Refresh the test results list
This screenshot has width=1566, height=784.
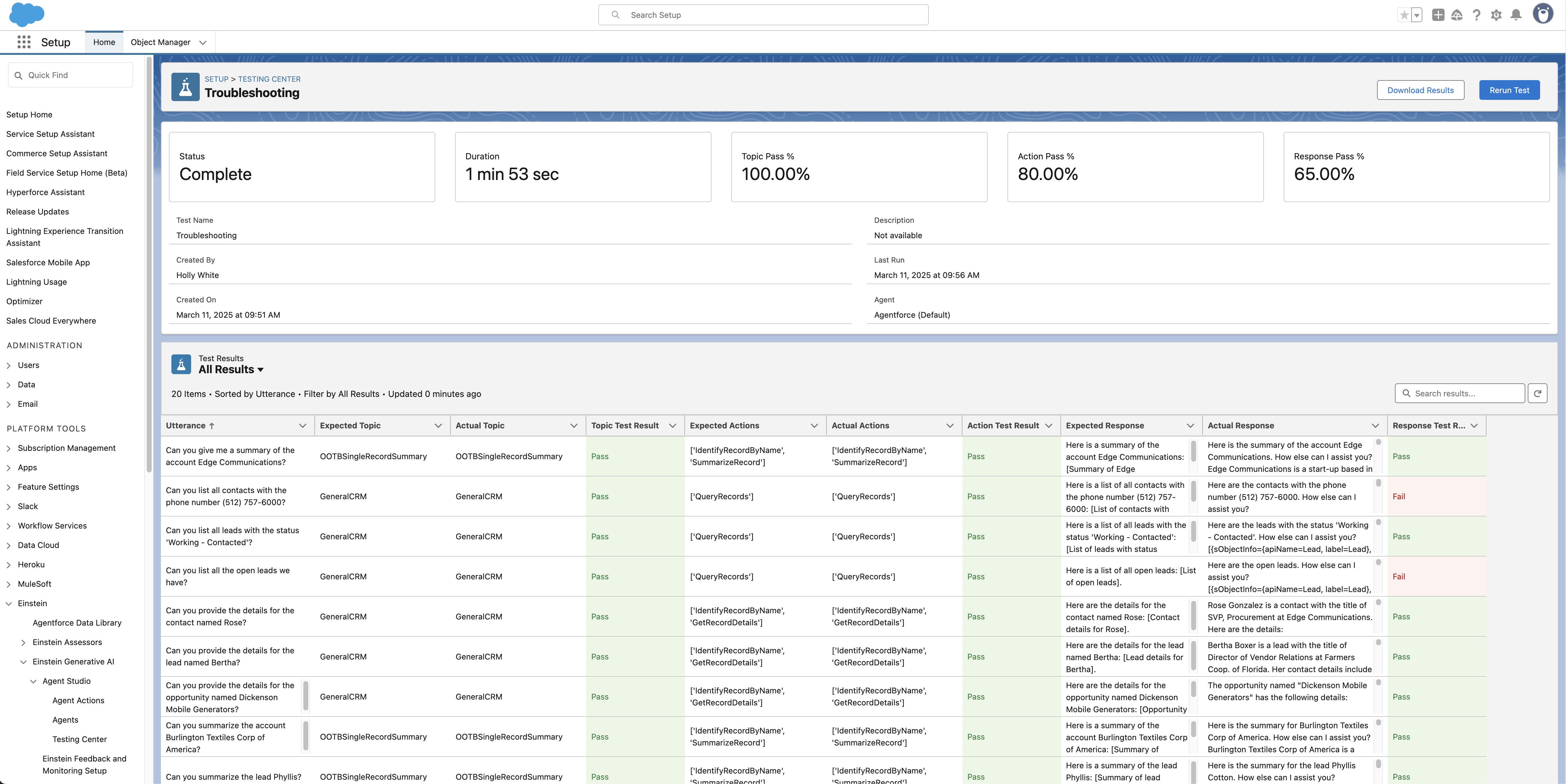[x=1537, y=393]
